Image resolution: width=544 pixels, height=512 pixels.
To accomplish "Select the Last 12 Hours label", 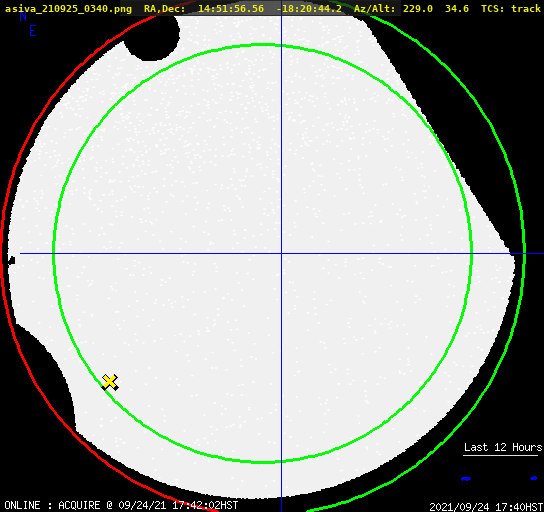I will tap(503, 447).
